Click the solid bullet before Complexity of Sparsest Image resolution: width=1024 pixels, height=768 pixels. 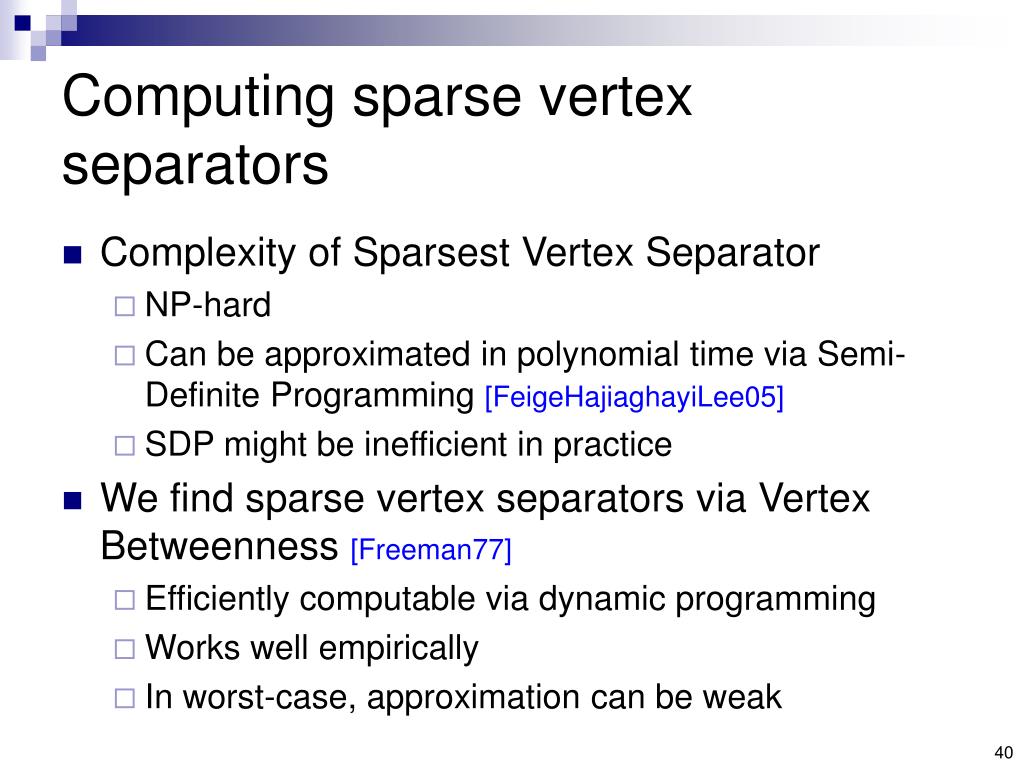[x=72, y=254]
